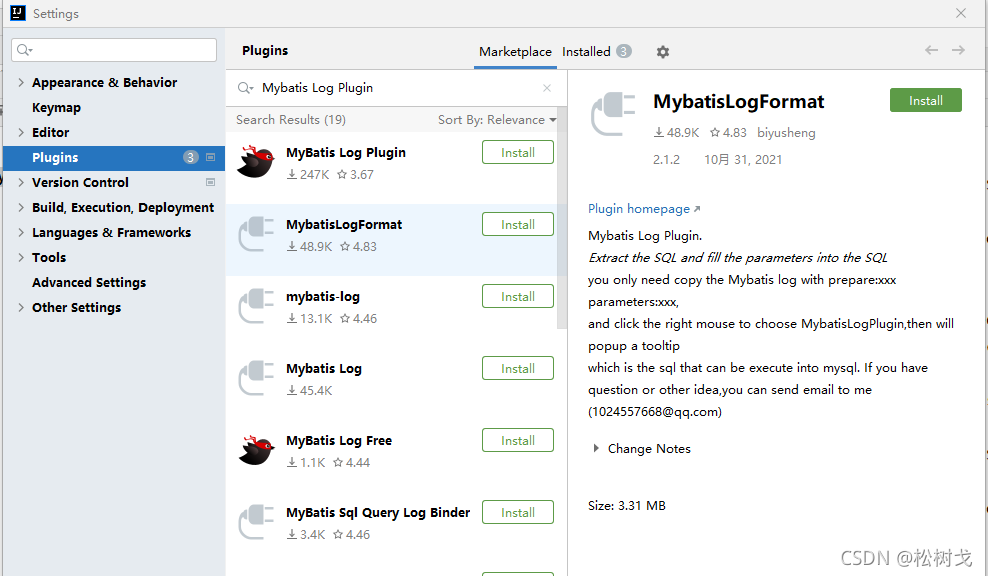
Task: Install MybatisLogFormat from the results list
Action: [518, 224]
